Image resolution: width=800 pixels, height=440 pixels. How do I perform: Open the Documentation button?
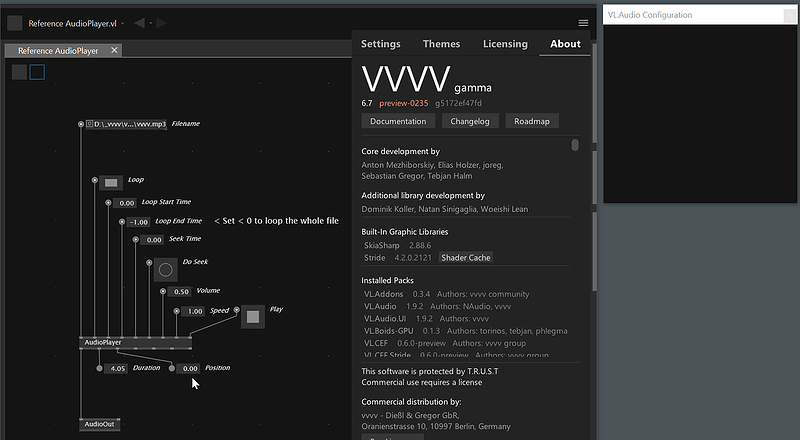(398, 121)
